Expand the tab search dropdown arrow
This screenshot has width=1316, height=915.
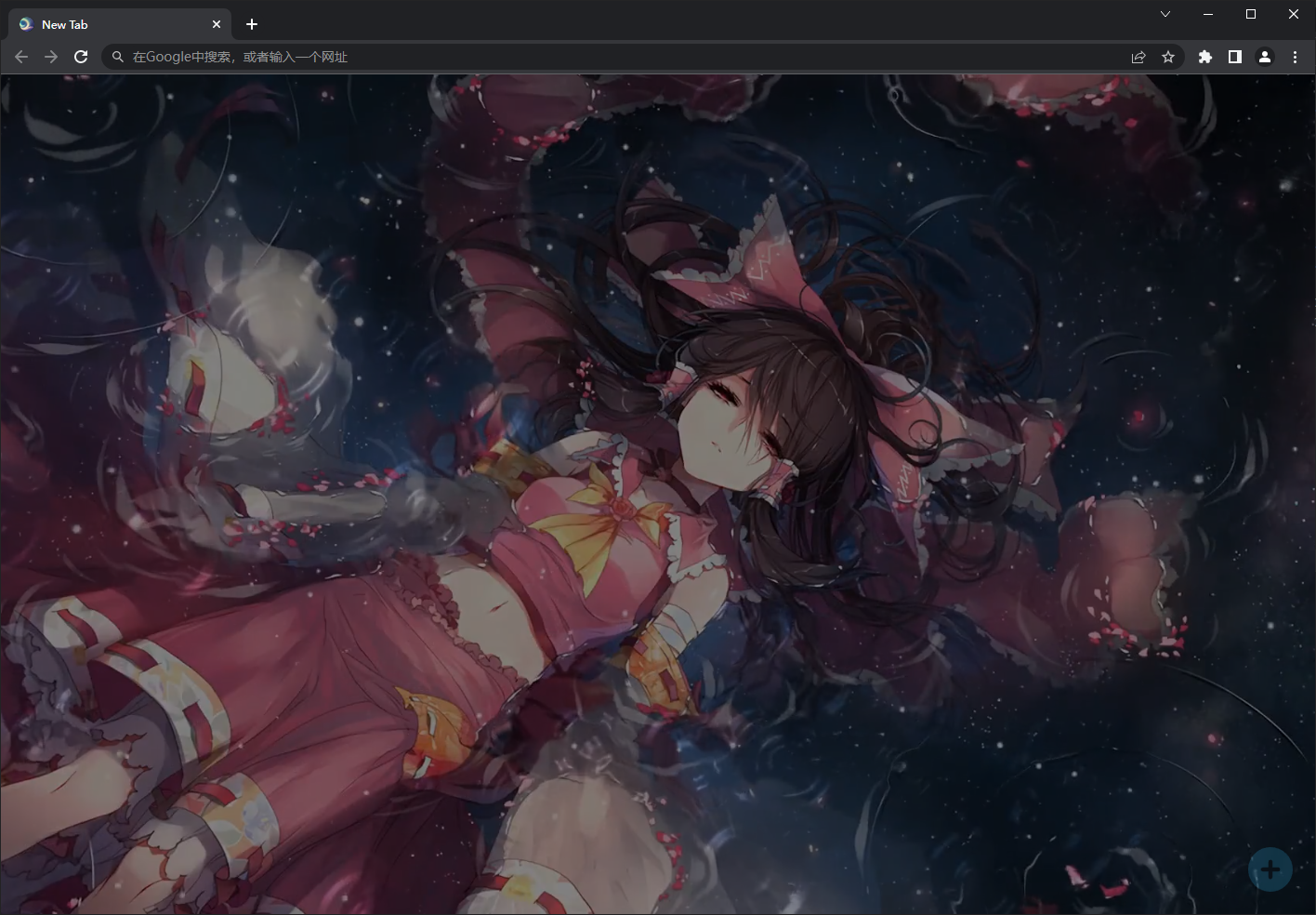pyautogui.click(x=1165, y=14)
